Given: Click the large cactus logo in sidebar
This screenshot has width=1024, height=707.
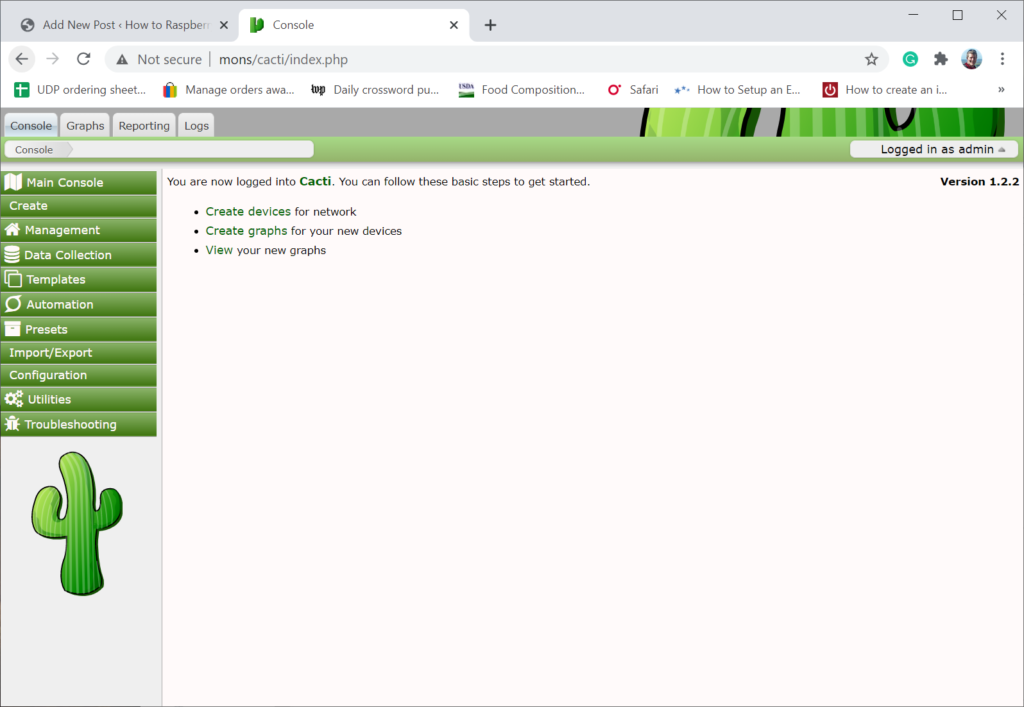Looking at the screenshot, I should 77,523.
